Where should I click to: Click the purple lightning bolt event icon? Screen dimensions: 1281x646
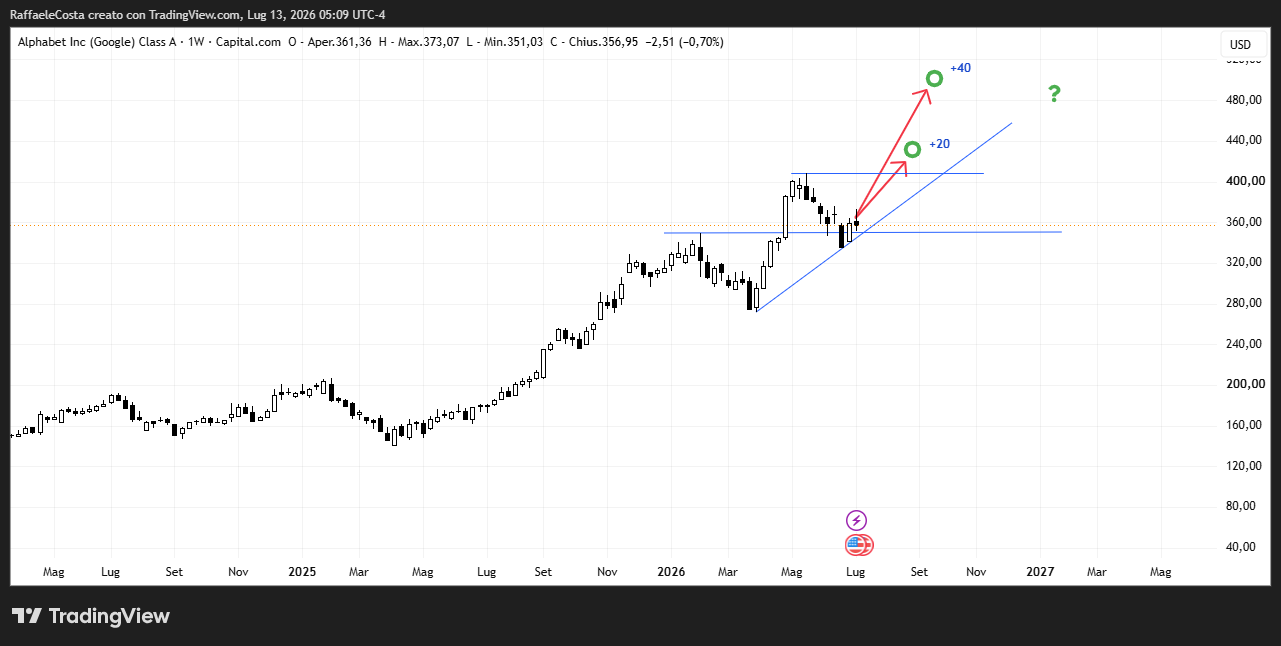pyautogui.click(x=856, y=520)
